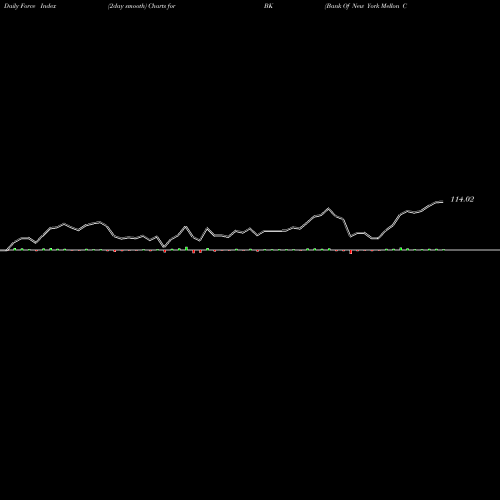Viewport: 500px width, 500px height.
Task: Click the 'BK' ticker symbol text
Action: pyautogui.click(x=268, y=6)
